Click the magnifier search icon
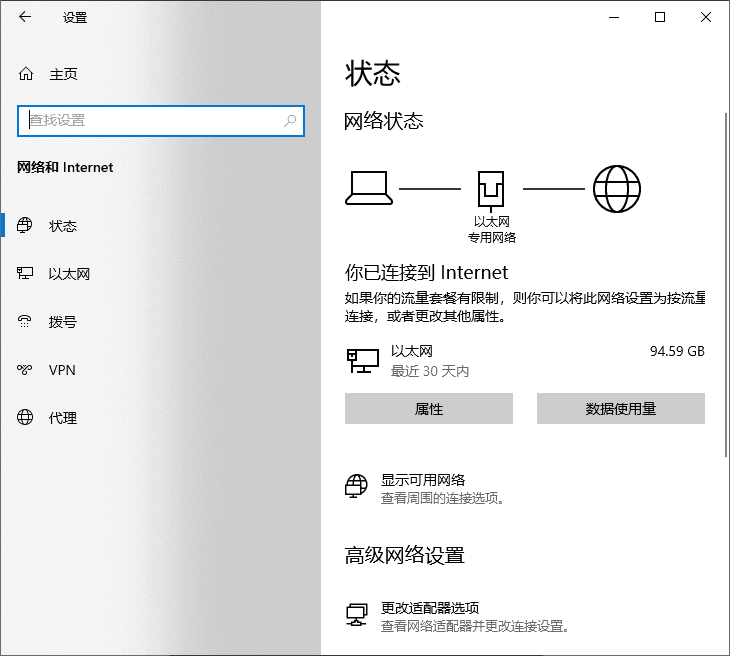 pyautogui.click(x=290, y=121)
